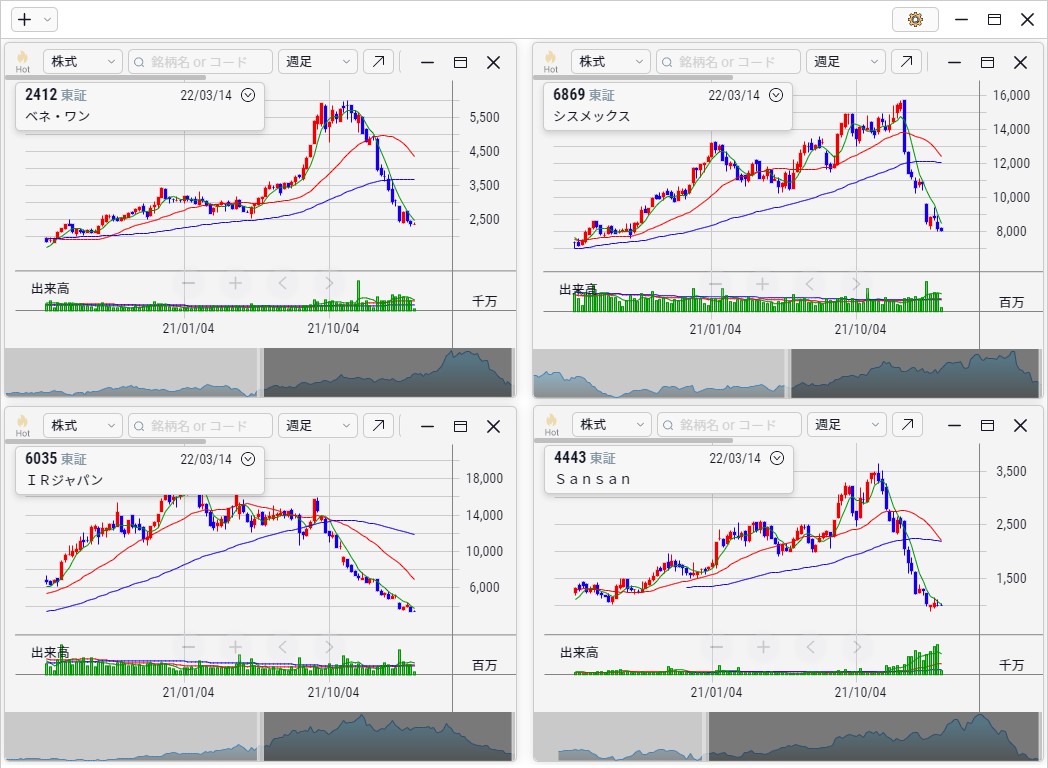Open the dropdown arrow beside the plus button
Screen dimensions: 1048x768
coord(47,19)
